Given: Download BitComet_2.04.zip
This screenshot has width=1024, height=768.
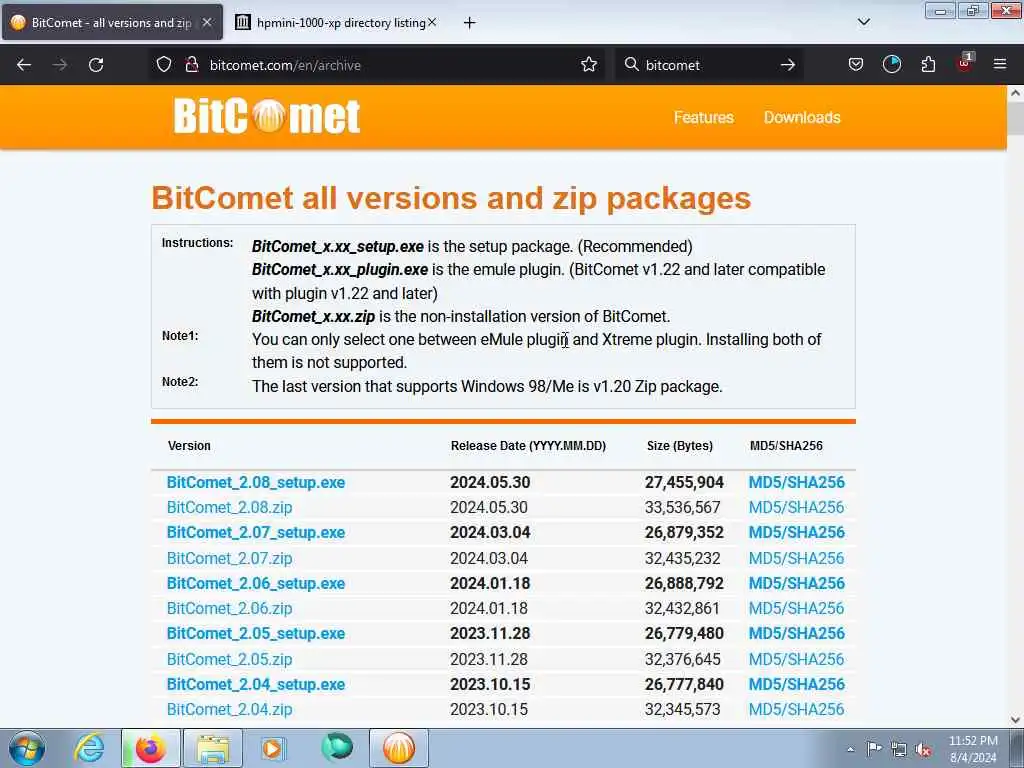Looking at the screenshot, I should (229, 710).
